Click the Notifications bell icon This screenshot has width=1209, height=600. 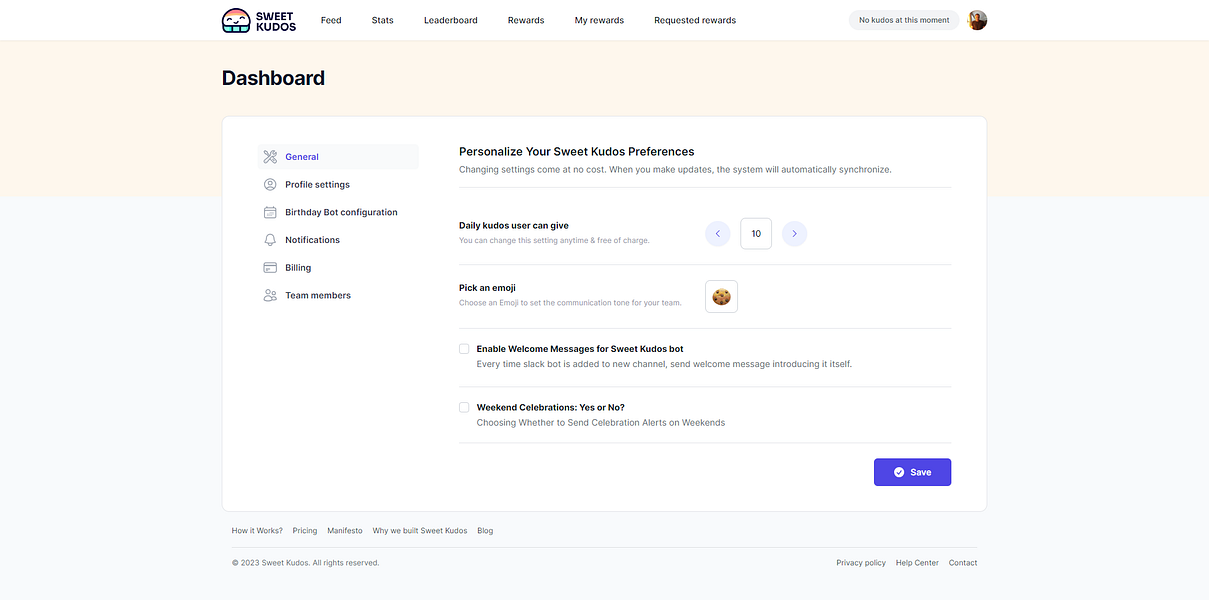[x=270, y=240]
